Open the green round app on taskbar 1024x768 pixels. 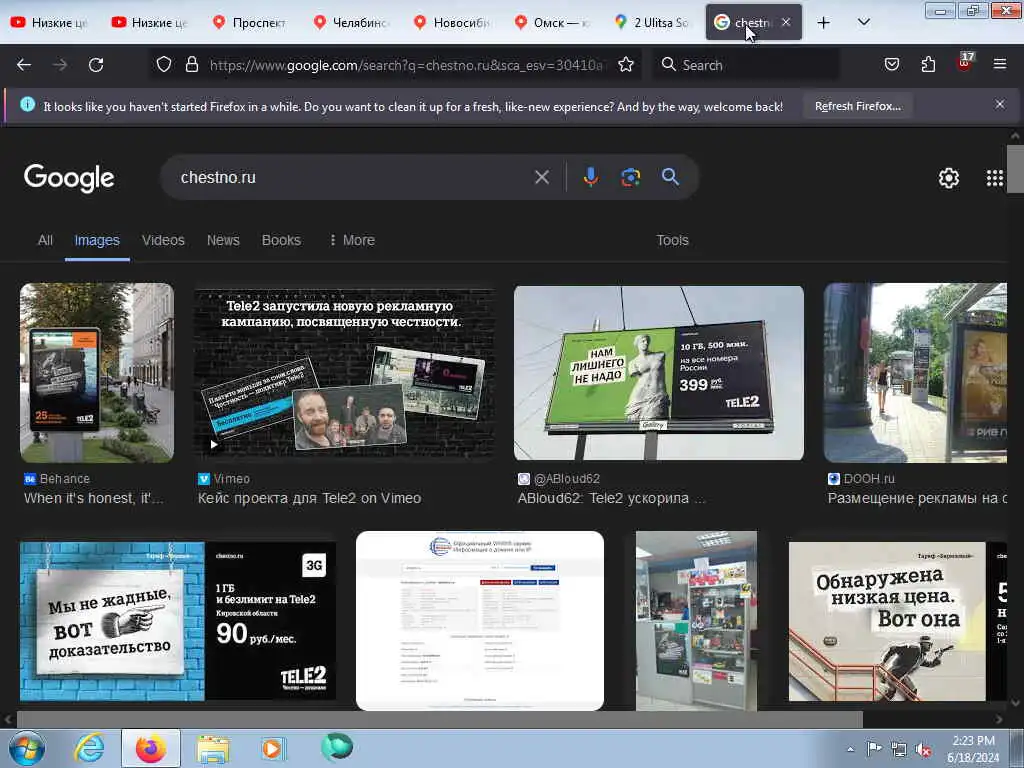click(x=337, y=747)
